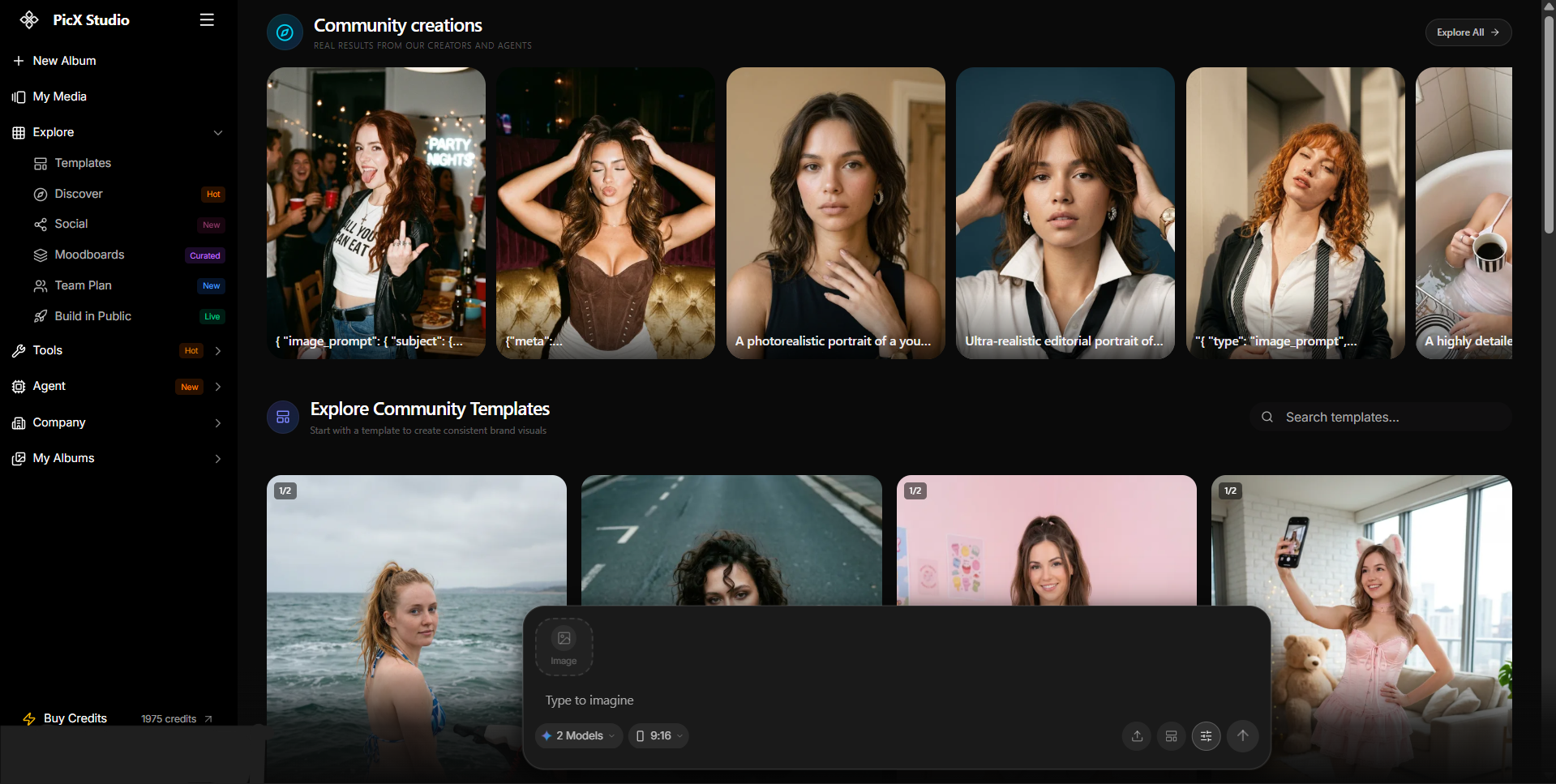Screen dimensions: 1556x784
Task: Open the 'A highly detaile' creation card
Action: [1464, 212]
